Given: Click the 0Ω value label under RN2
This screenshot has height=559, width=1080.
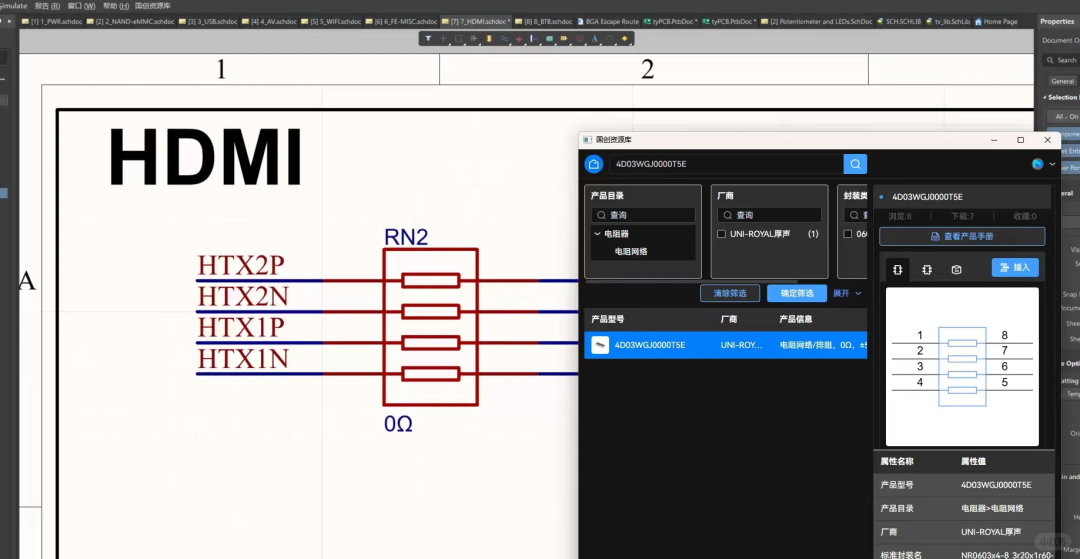Looking at the screenshot, I should (398, 424).
